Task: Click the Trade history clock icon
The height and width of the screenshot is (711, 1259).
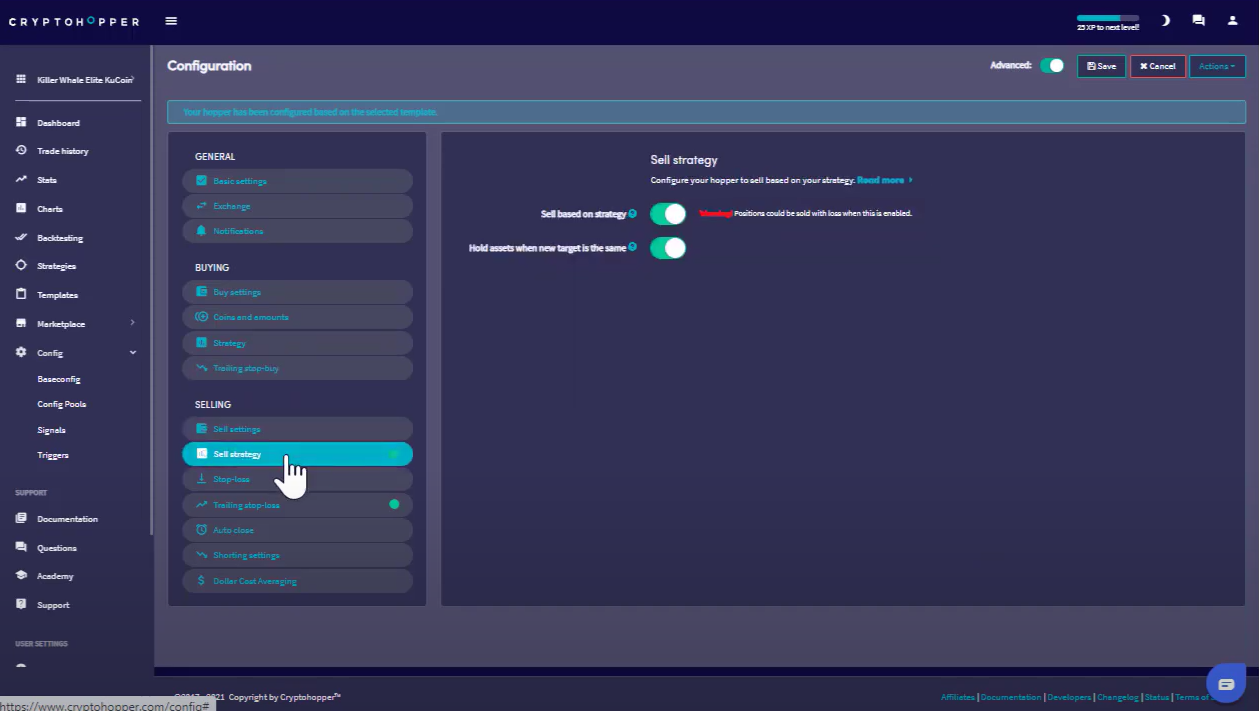Action: pyautogui.click(x=21, y=151)
